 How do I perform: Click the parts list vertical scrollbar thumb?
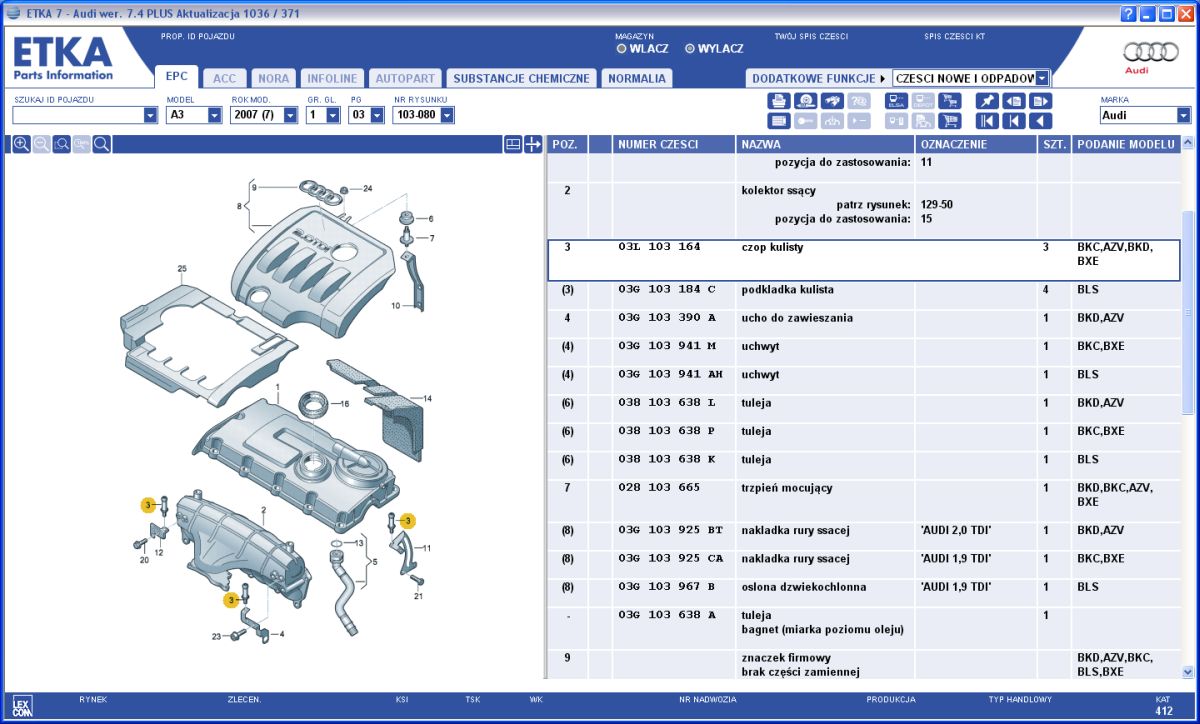pyautogui.click(x=1188, y=312)
